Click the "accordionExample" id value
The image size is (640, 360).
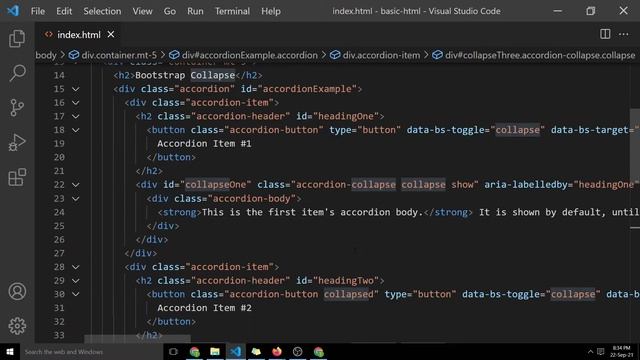click(x=307, y=89)
